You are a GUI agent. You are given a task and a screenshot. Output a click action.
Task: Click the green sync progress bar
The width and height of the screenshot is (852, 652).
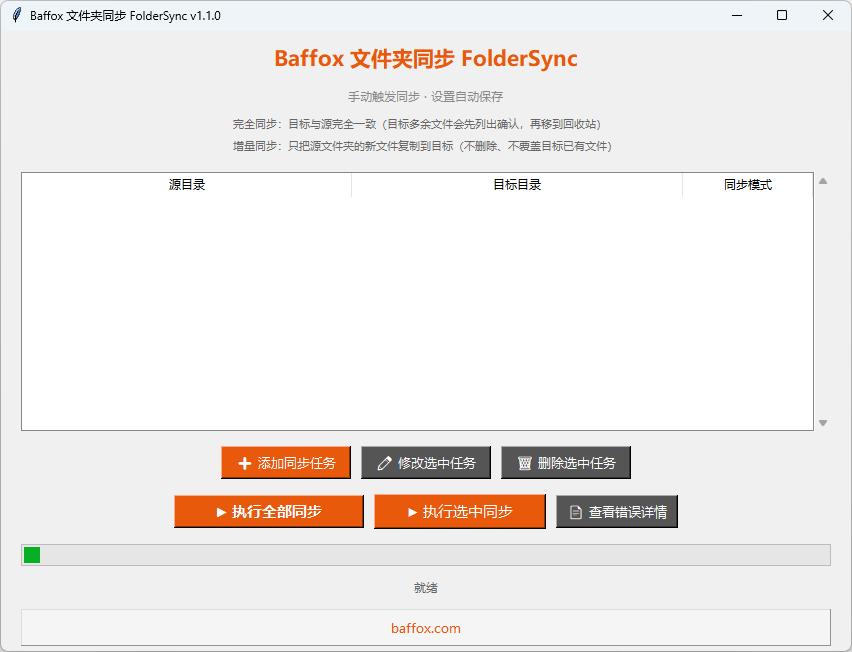(x=426, y=555)
